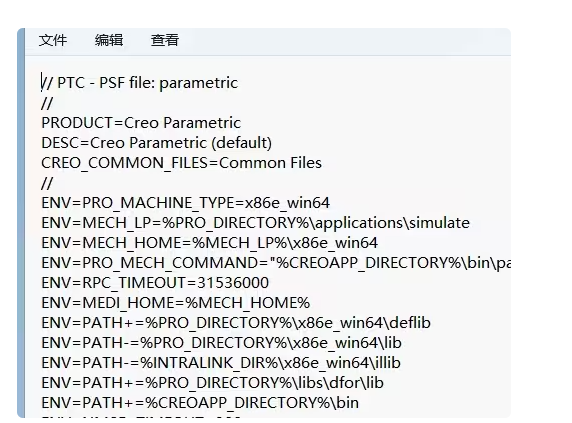
Task: Click the ENV=PRO_MECH_COMMAND line
Action: 276,263
